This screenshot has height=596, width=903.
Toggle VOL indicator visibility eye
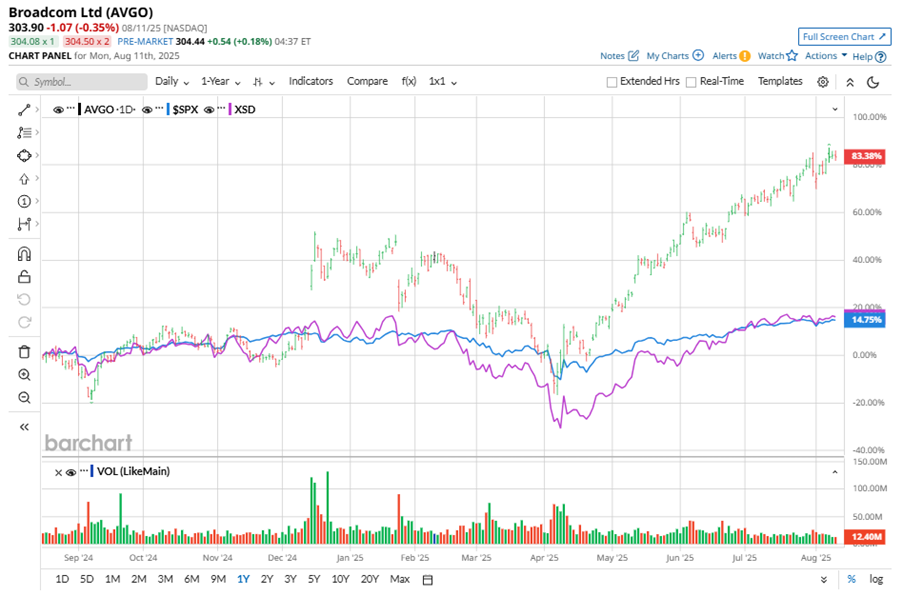click(x=71, y=472)
